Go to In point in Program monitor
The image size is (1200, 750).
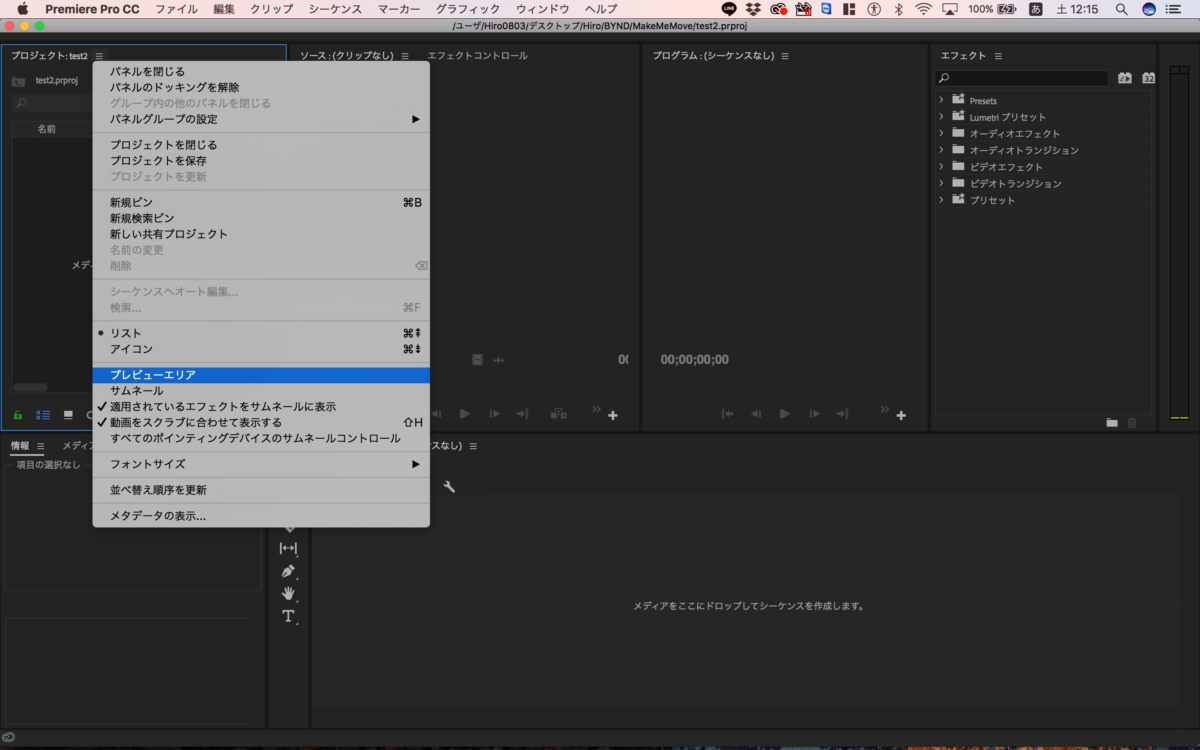click(728, 414)
